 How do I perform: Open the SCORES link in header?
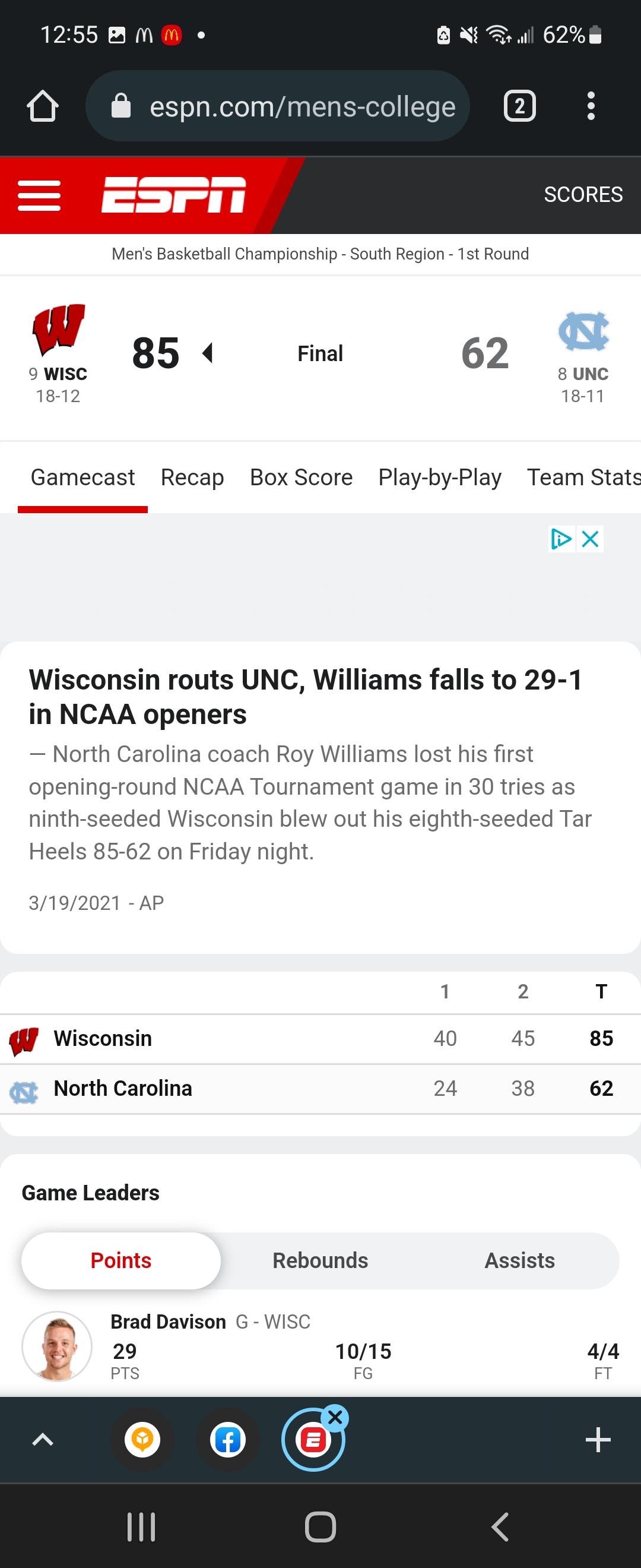click(x=583, y=194)
